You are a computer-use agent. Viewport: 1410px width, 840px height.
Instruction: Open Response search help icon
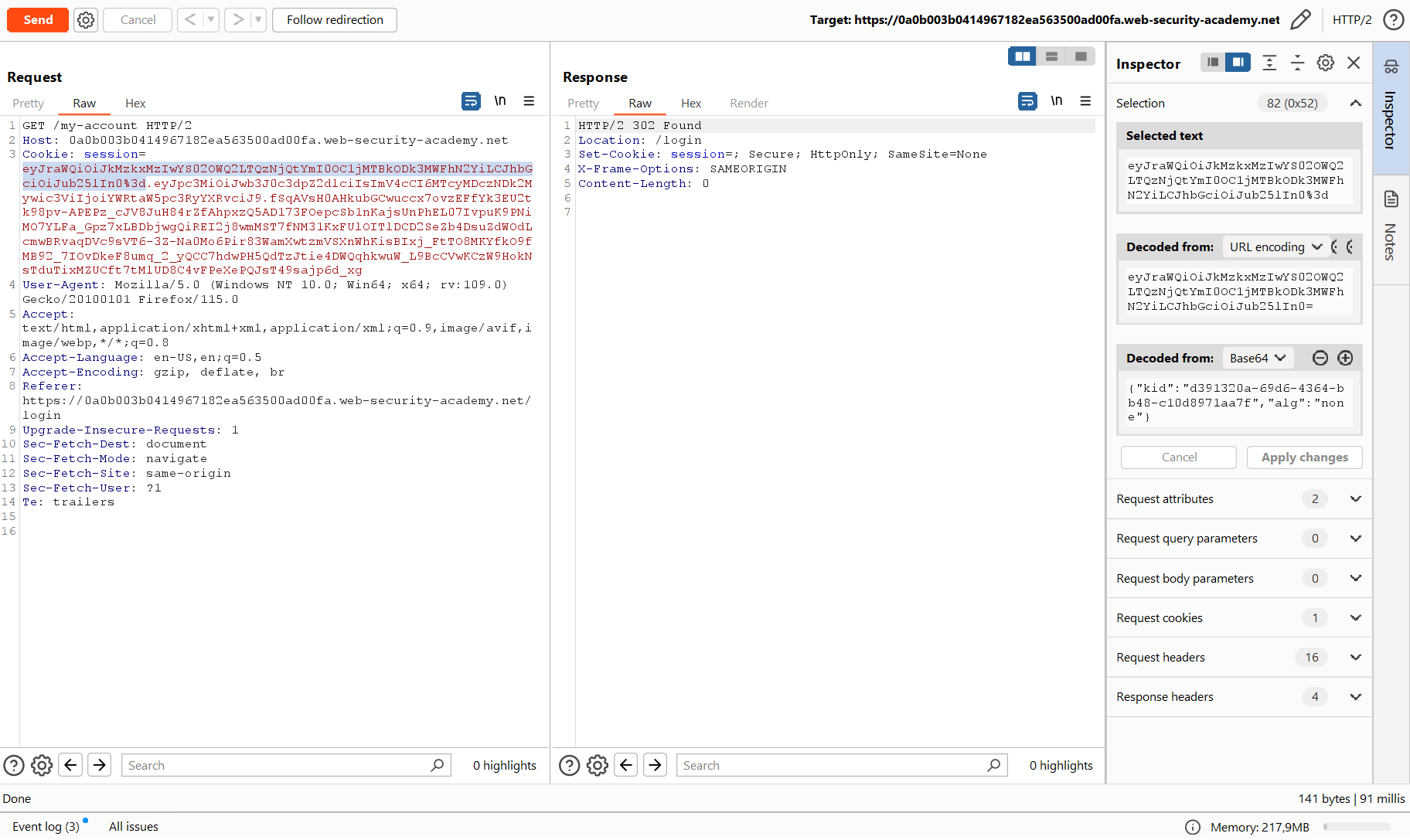tap(570, 766)
